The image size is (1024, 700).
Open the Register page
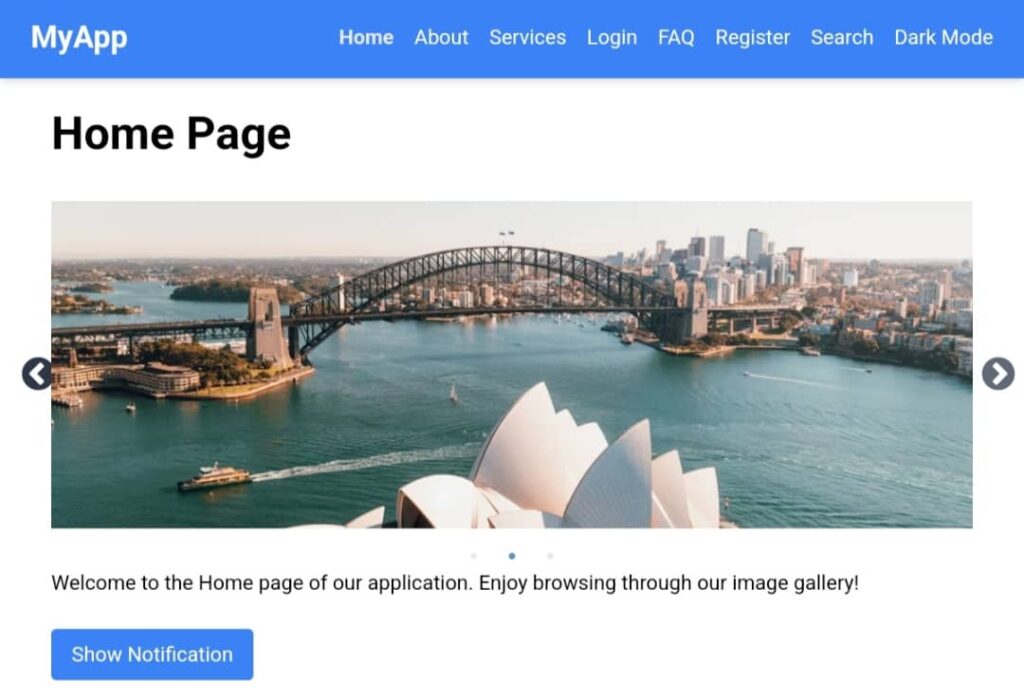tap(752, 38)
